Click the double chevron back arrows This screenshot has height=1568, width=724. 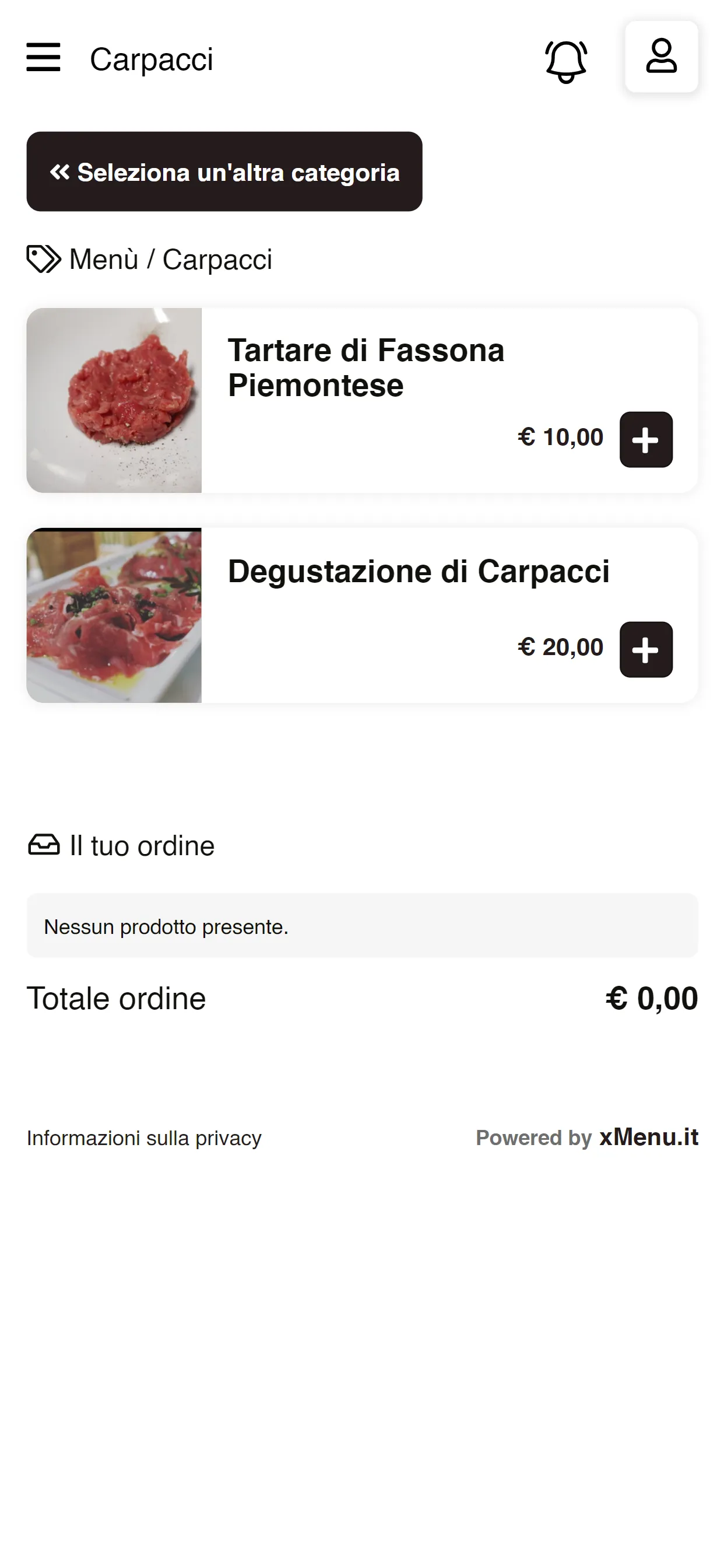(x=59, y=172)
